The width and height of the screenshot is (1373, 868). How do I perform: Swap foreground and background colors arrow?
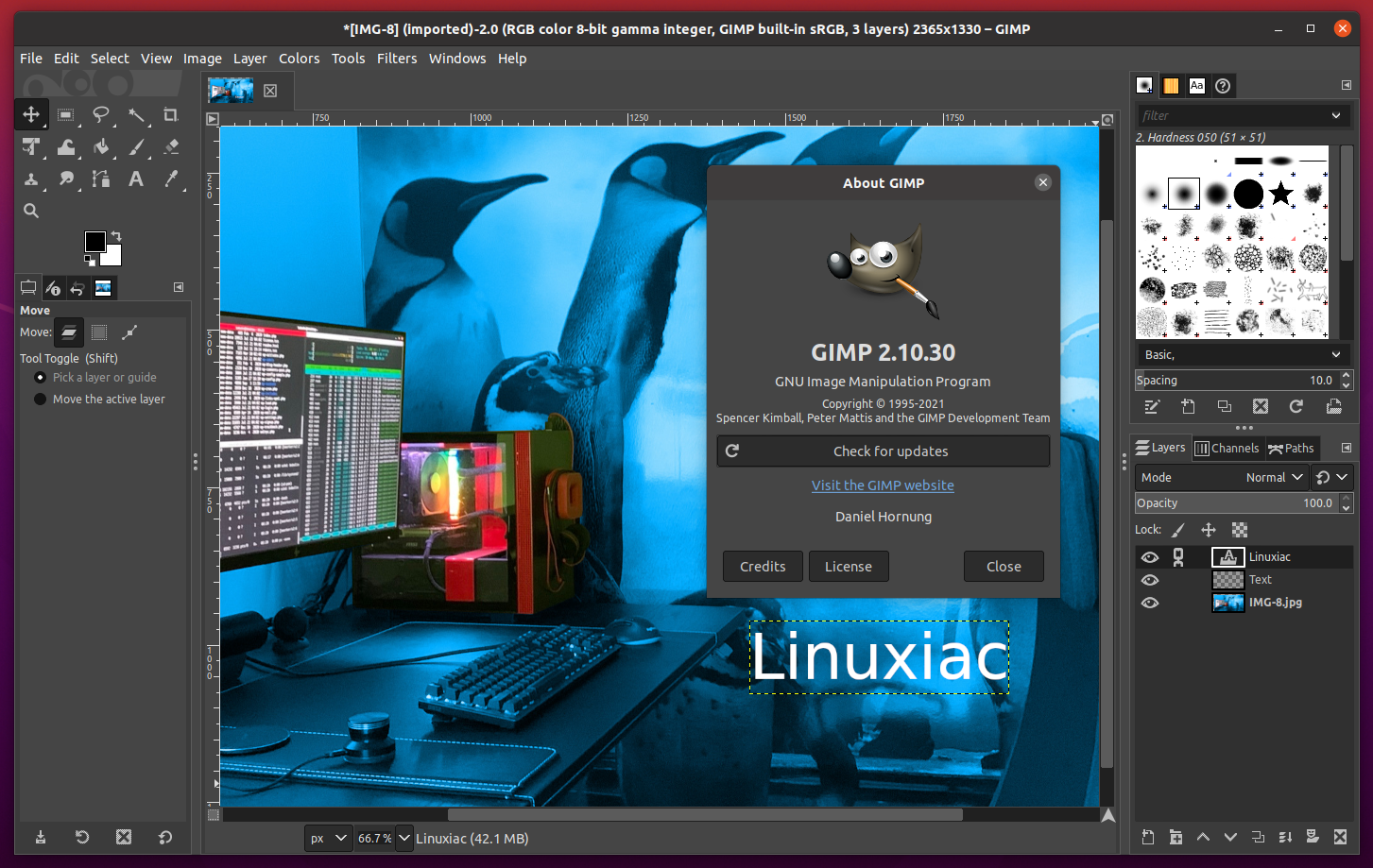click(116, 235)
